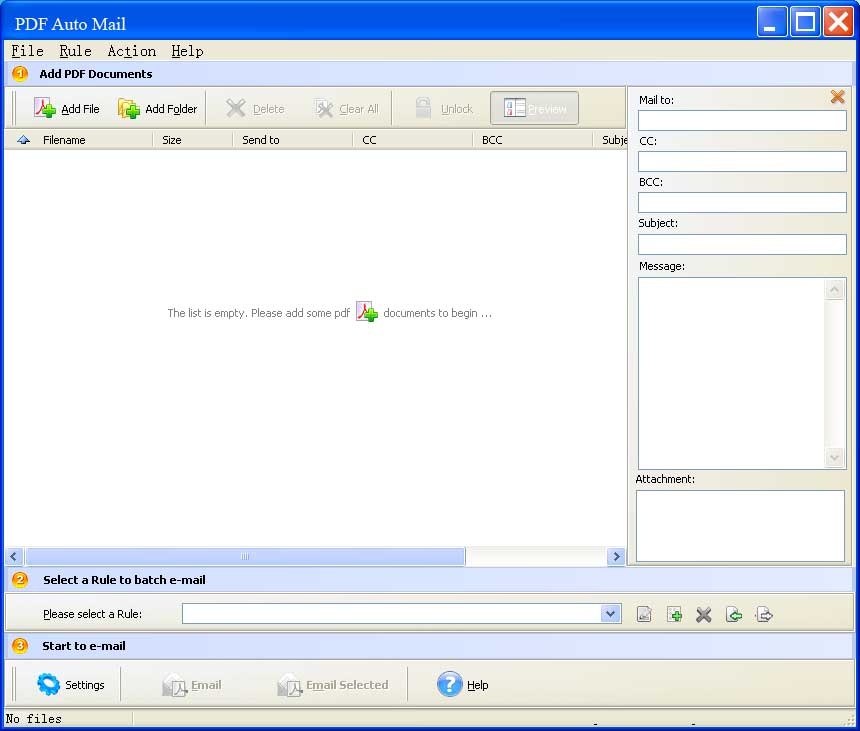Viewport: 860px width, 731px height.
Task: Open Help with the question mark button
Action: [x=462, y=684]
